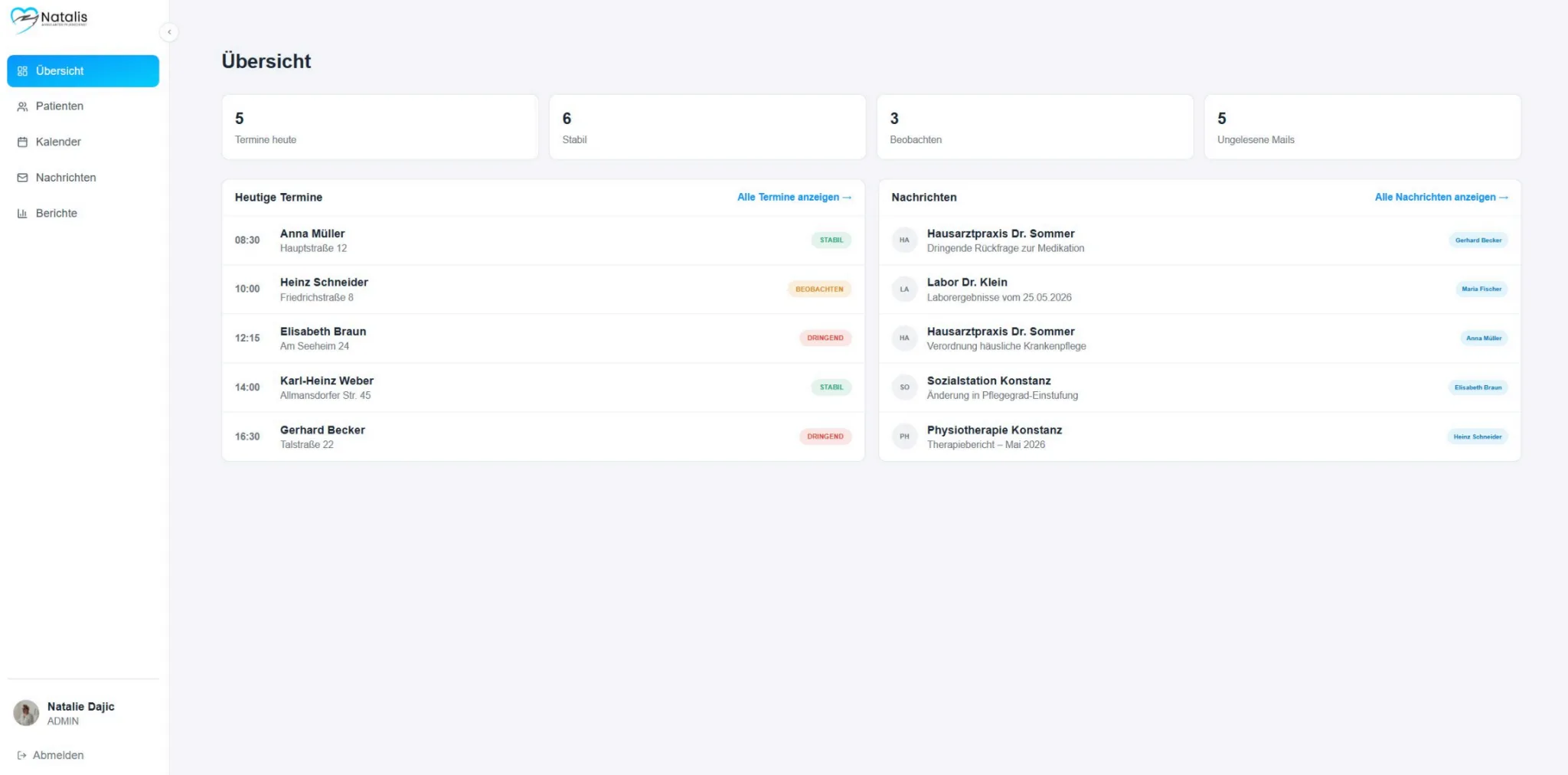The width and height of the screenshot is (1568, 775).
Task: Open the Ungelesene Mails stat card
Action: 1363,127
